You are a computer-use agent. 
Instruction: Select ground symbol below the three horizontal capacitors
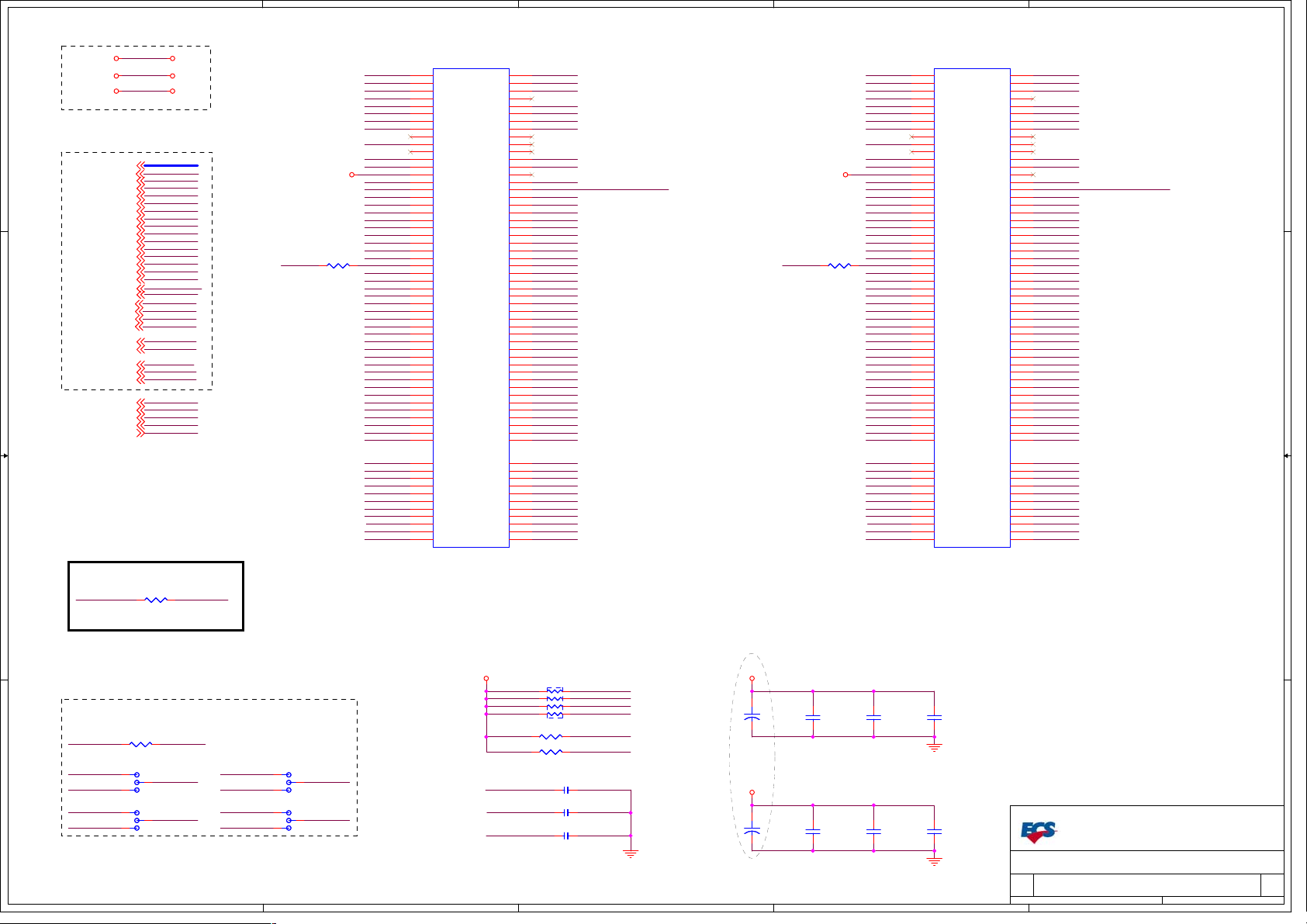click(631, 853)
